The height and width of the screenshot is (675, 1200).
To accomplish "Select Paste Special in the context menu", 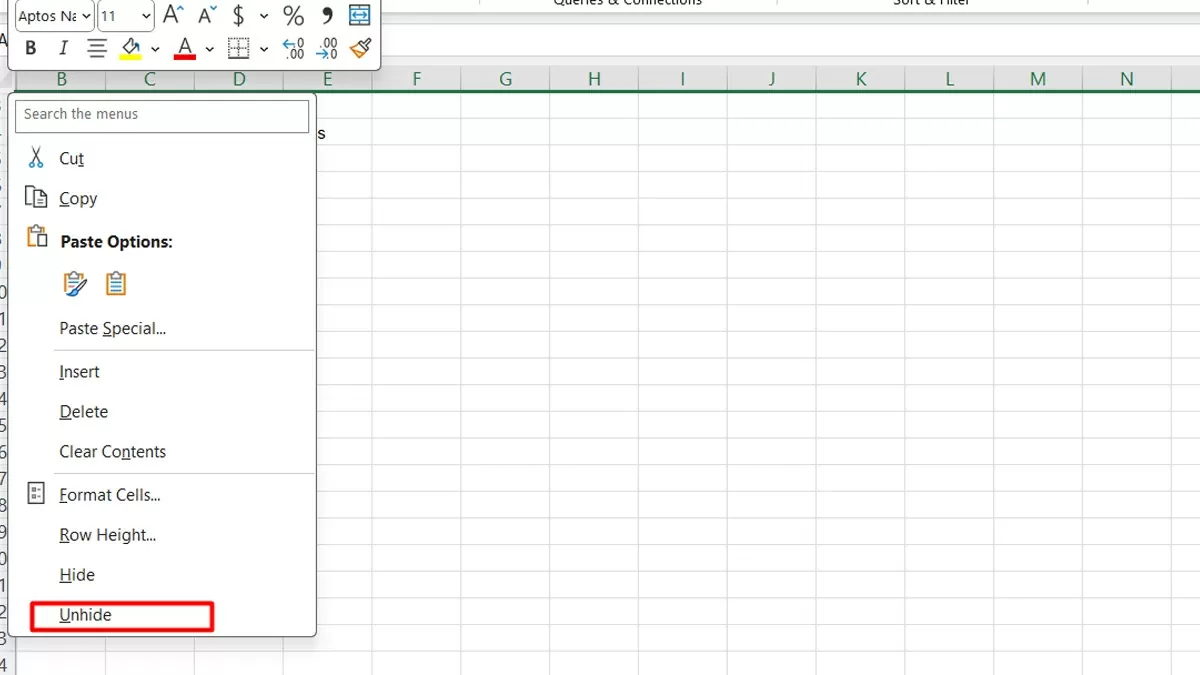I will (x=115, y=328).
